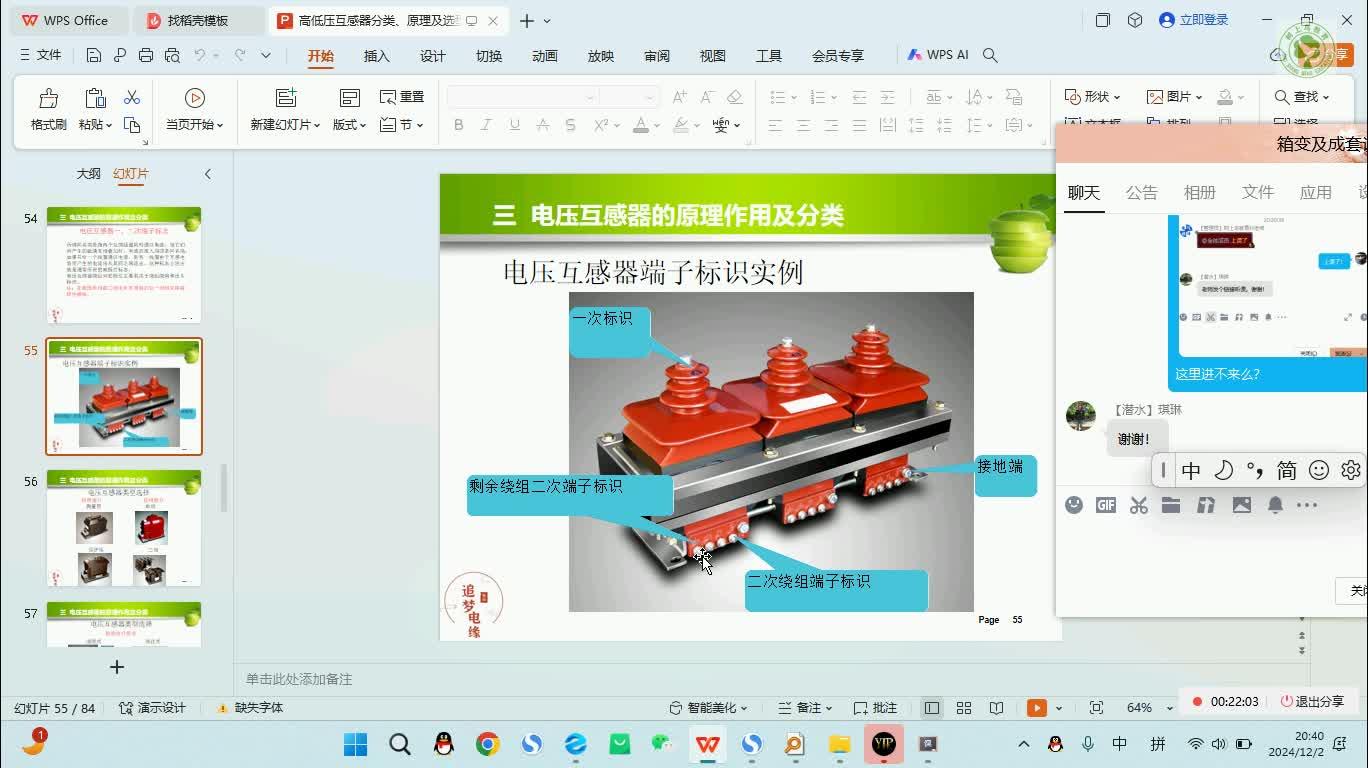
Task: Open the chat settings gear icon
Action: [1351, 469]
